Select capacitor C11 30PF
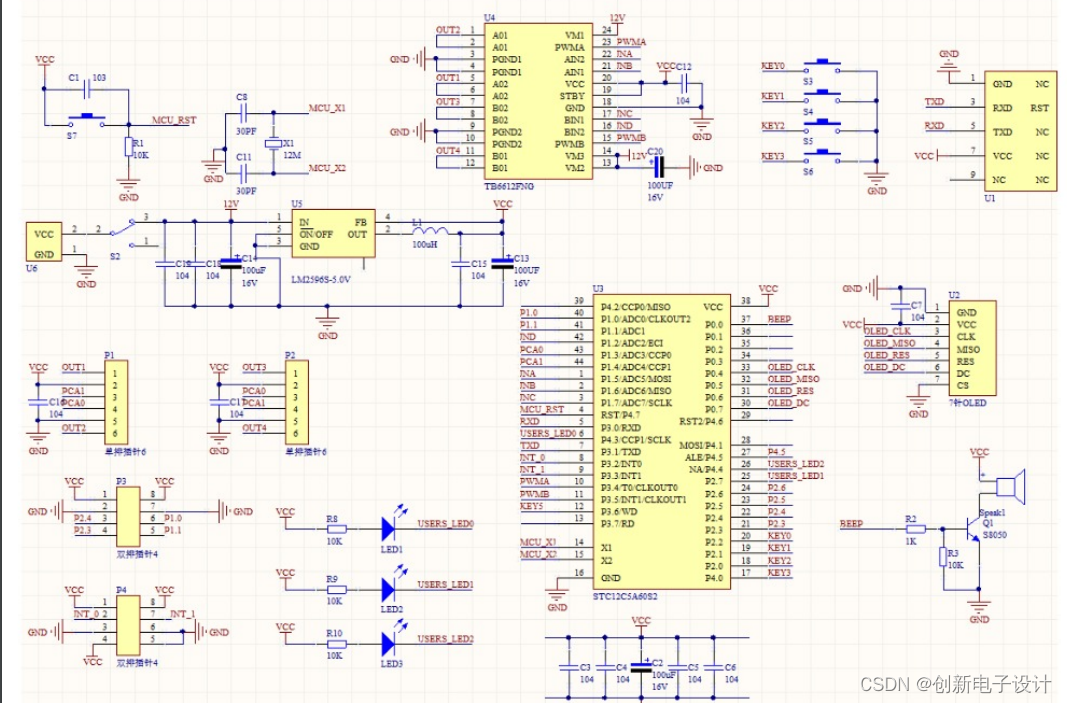This screenshot has width=1067, height=703. tap(244, 173)
